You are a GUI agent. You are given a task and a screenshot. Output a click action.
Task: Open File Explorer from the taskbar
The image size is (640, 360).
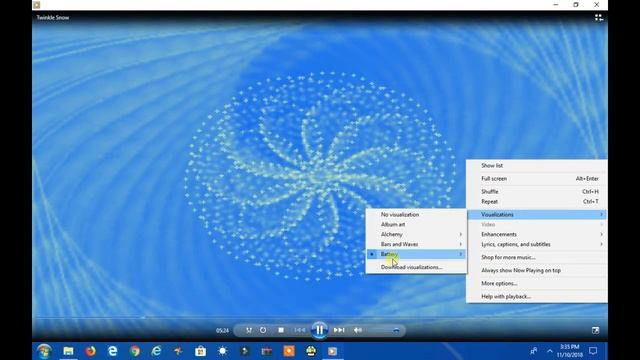click(x=69, y=351)
